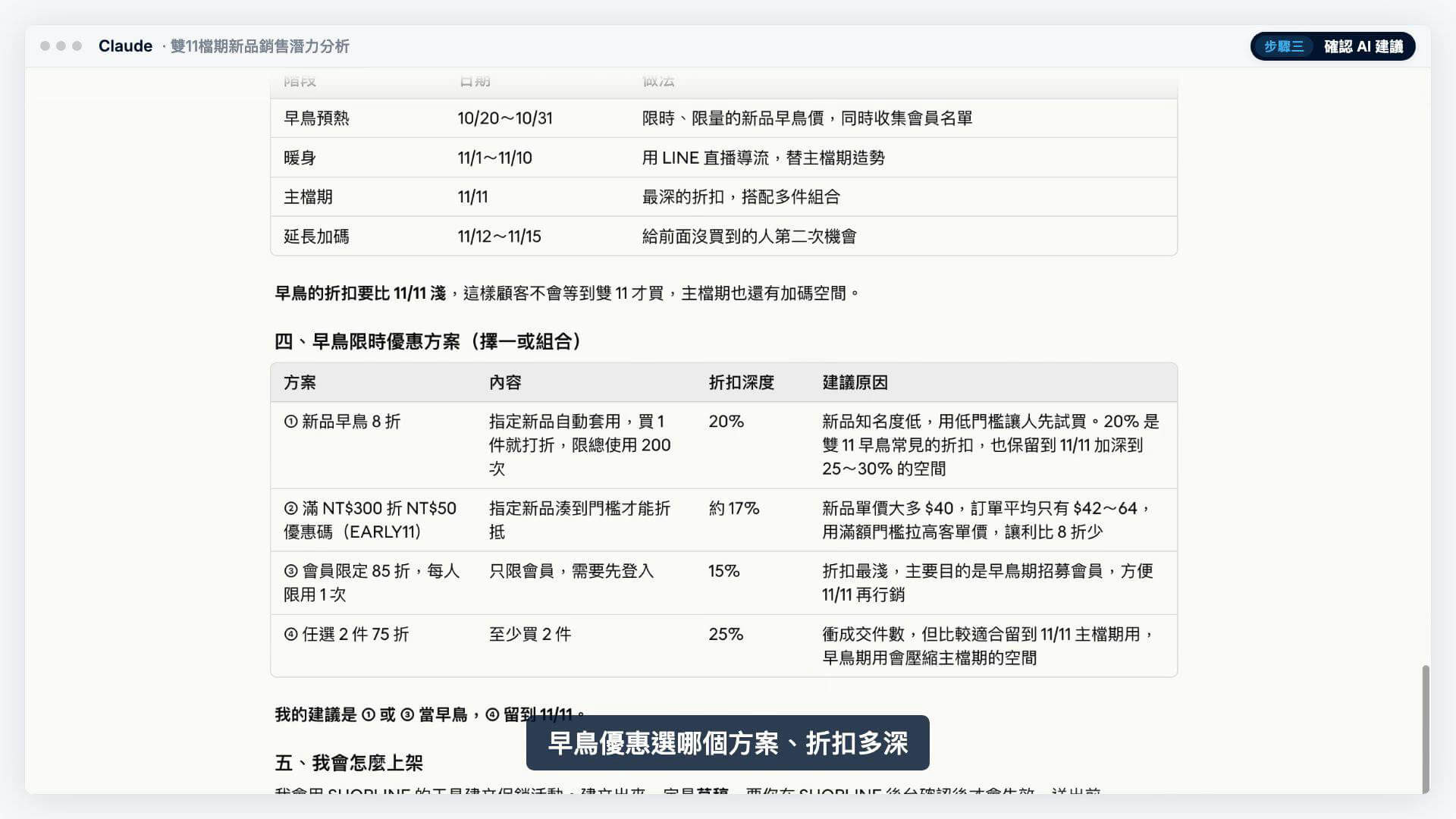This screenshot has width=1456, height=819.
Task: Click the 內容 column header
Action: pos(505,382)
